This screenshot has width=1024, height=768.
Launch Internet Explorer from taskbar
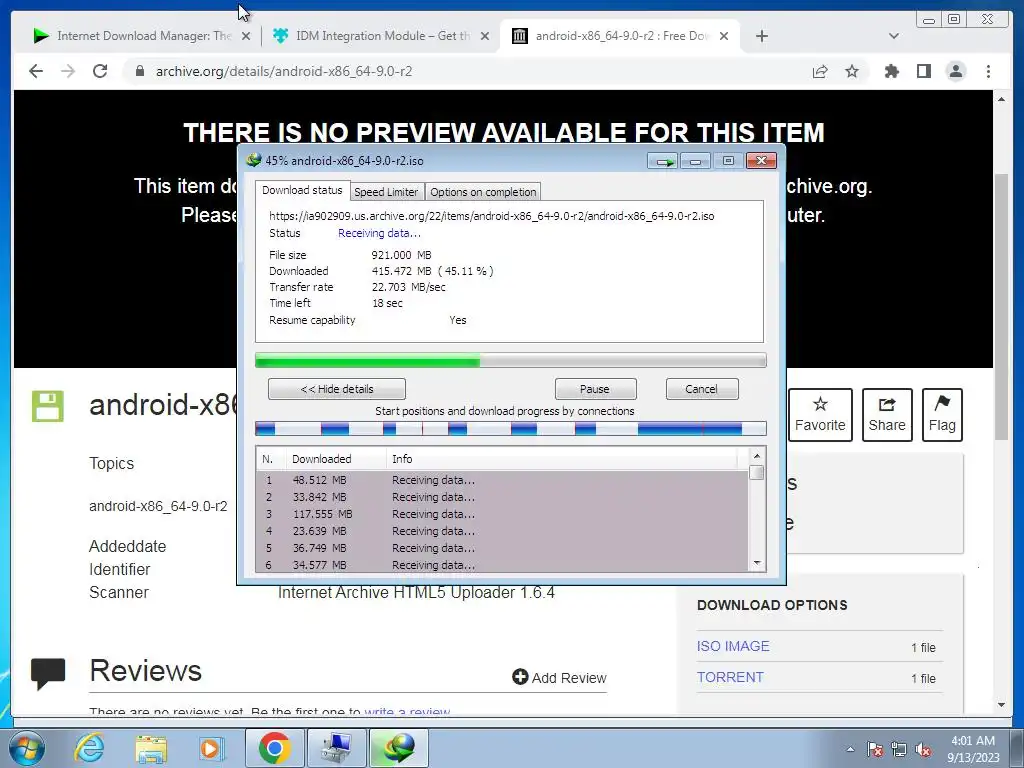89,748
